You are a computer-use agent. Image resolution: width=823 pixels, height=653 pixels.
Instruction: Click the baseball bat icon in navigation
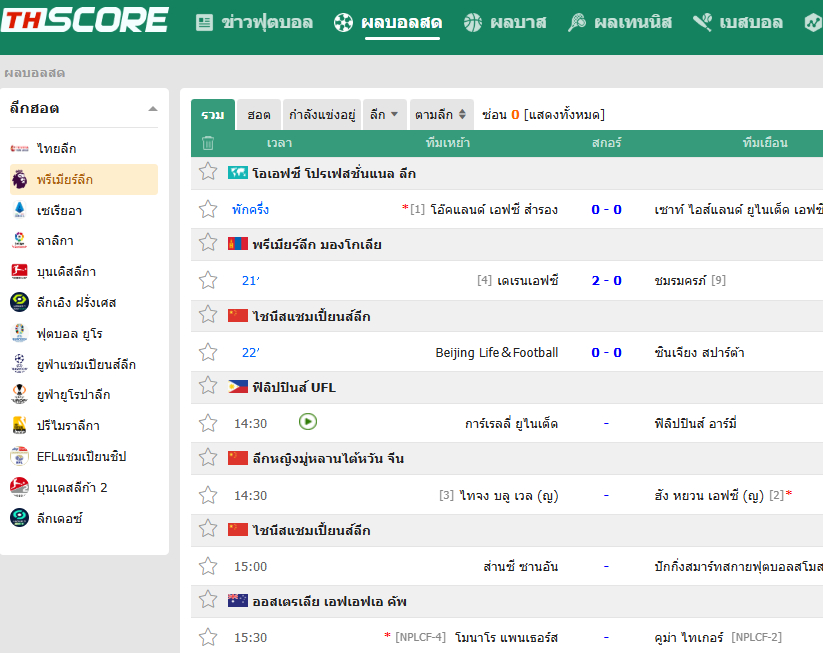(x=702, y=23)
